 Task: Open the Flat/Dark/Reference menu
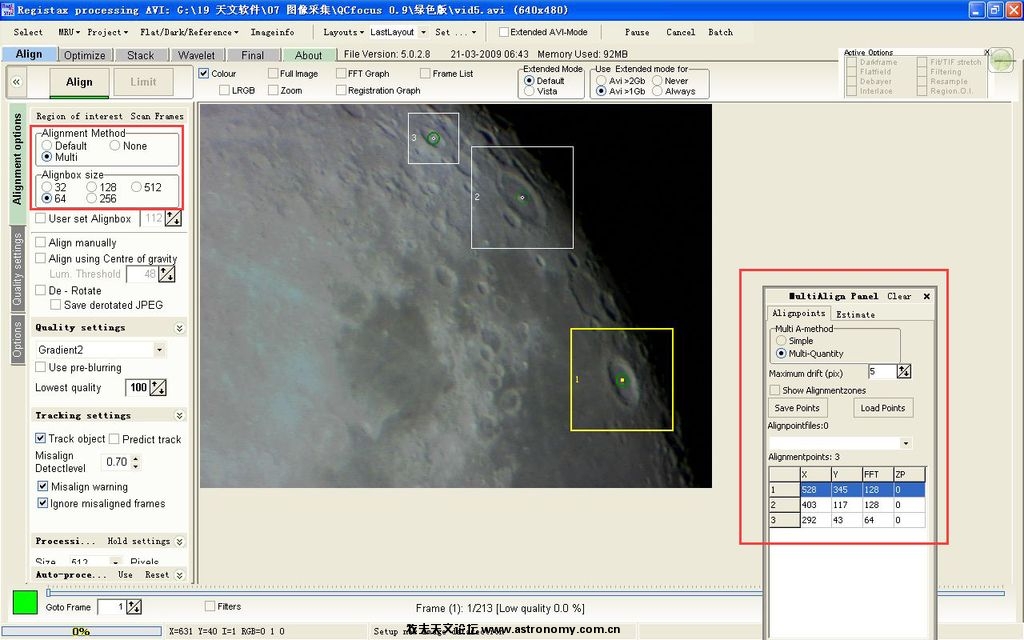(x=189, y=32)
